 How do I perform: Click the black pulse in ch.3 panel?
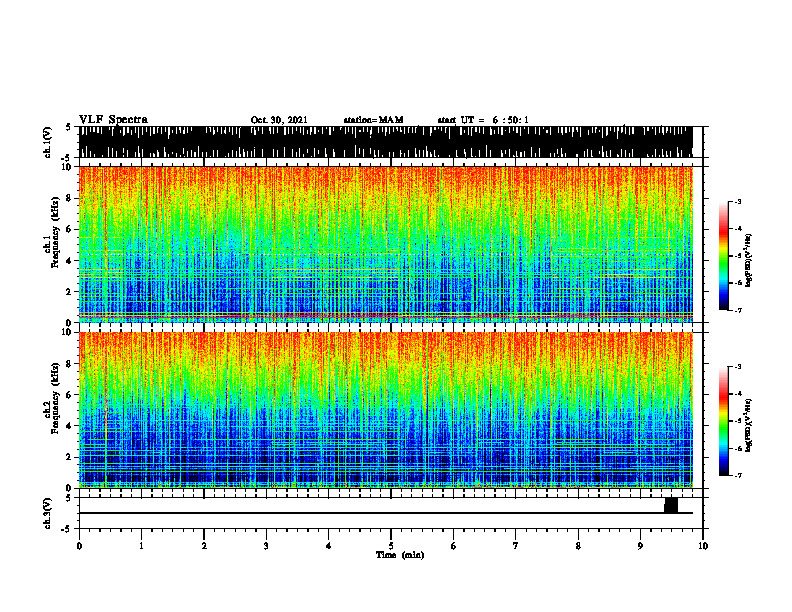point(671,505)
